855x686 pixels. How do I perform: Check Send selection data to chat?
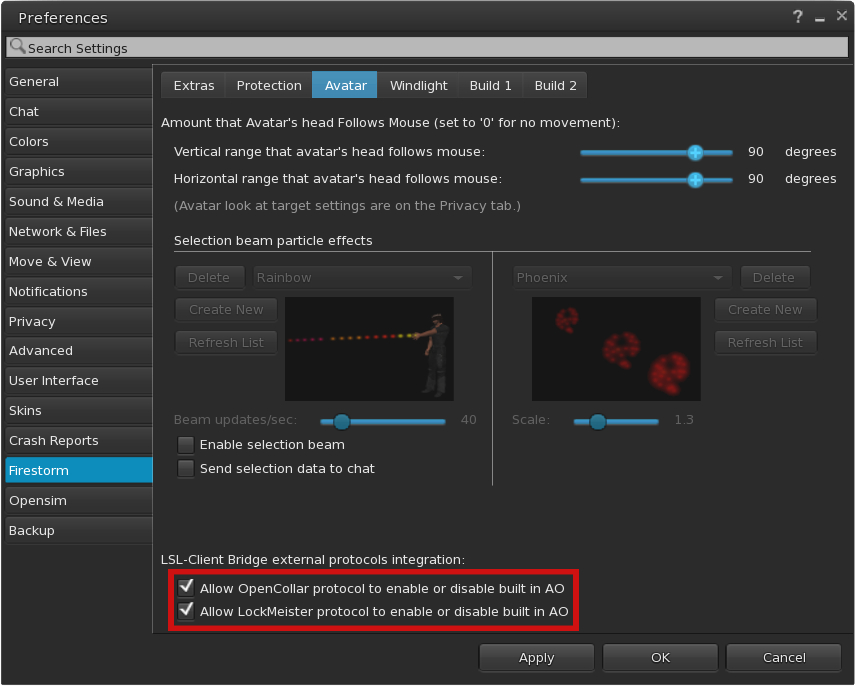186,468
